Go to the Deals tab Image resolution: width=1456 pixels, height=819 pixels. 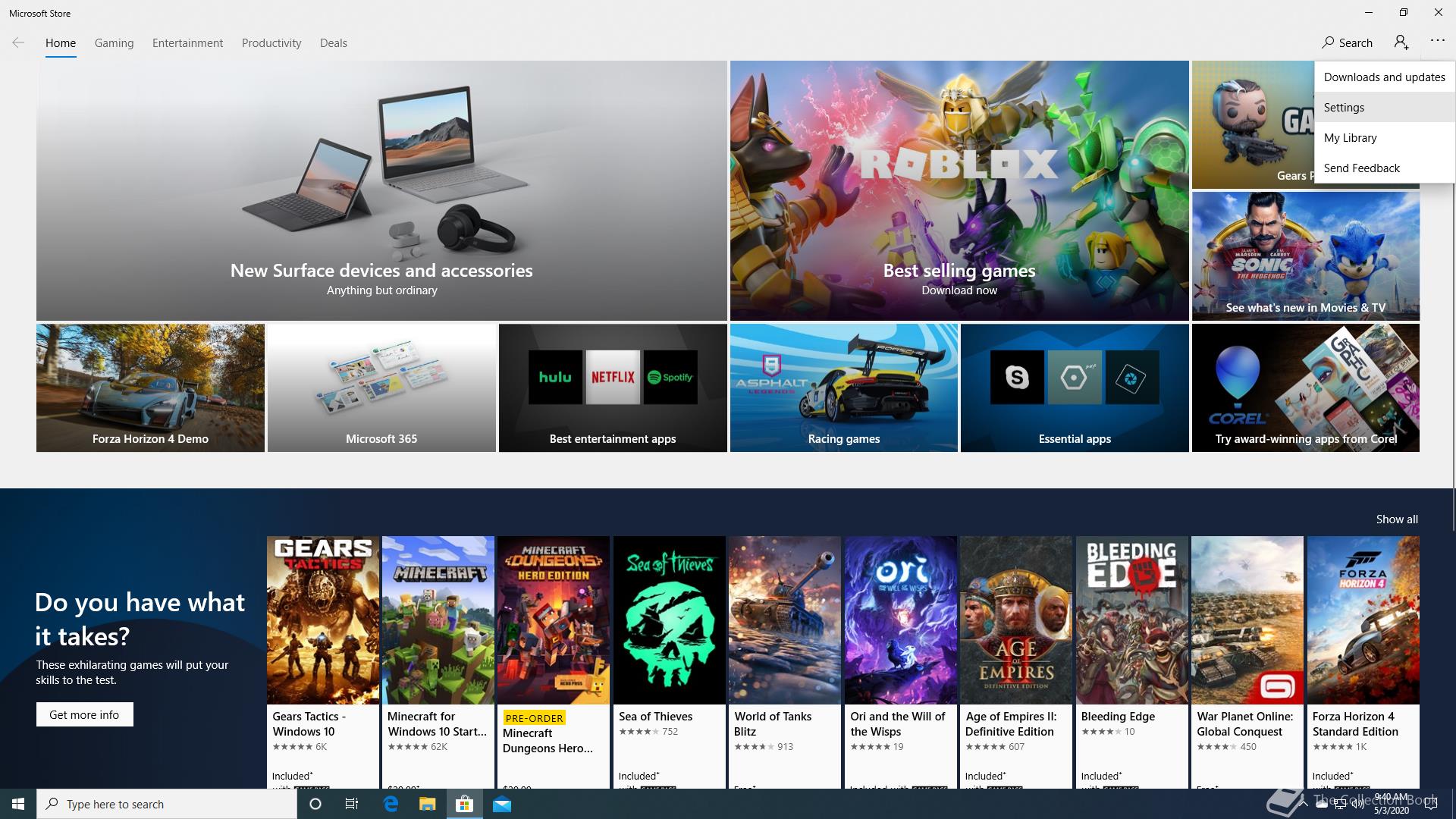point(334,43)
